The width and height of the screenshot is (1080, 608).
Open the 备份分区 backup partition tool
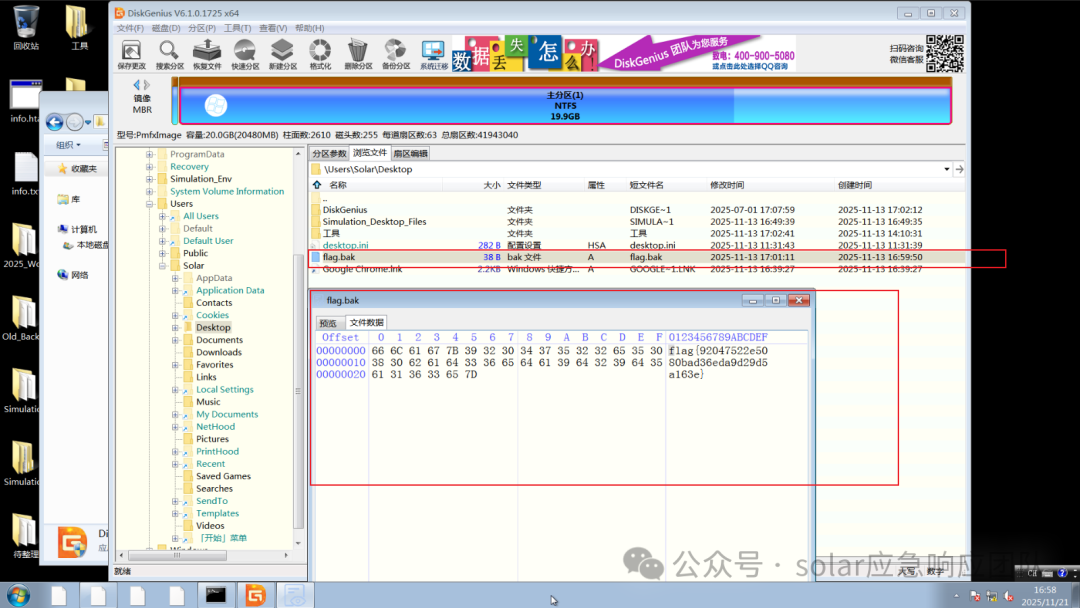(x=395, y=54)
